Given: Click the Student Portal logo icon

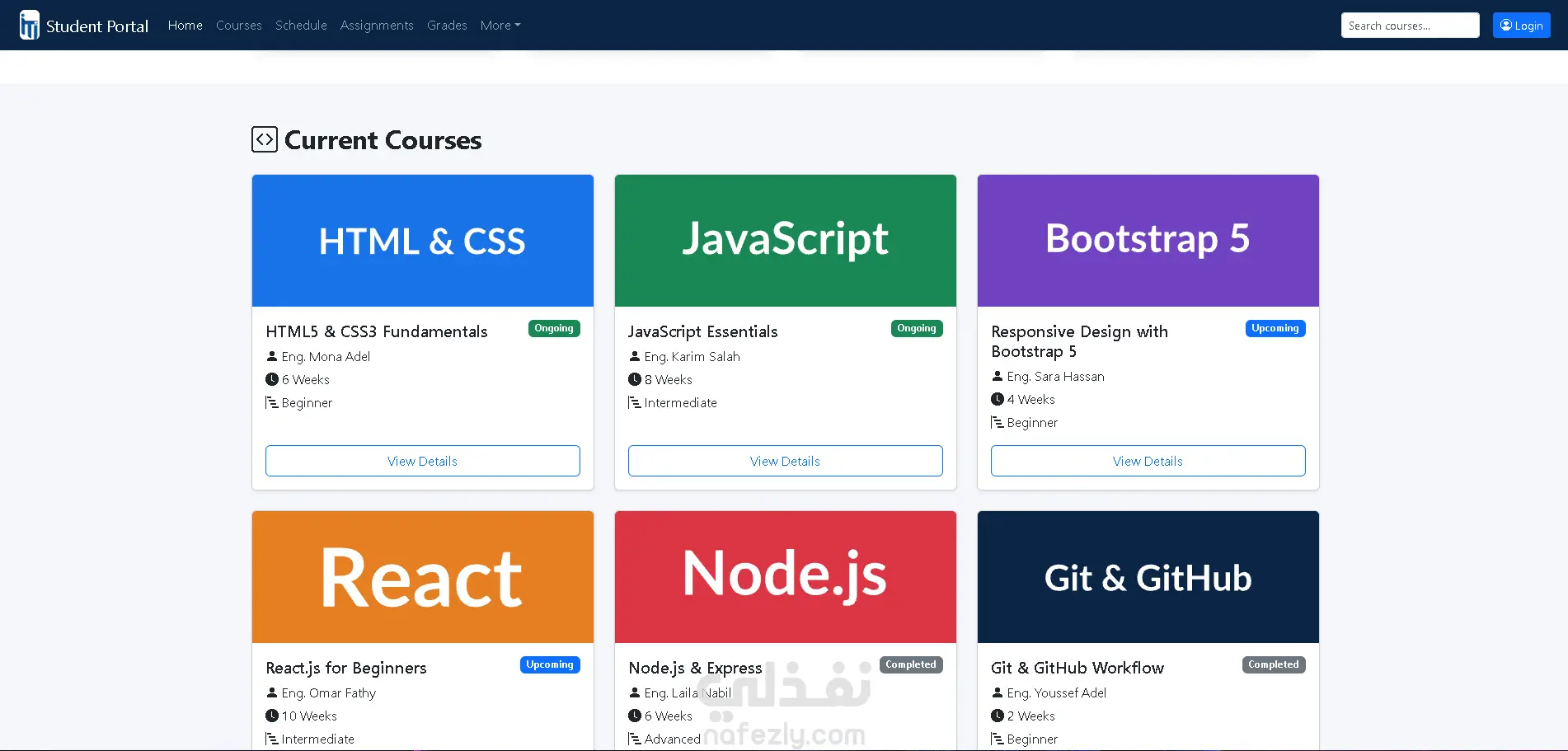Looking at the screenshot, I should point(30,26).
